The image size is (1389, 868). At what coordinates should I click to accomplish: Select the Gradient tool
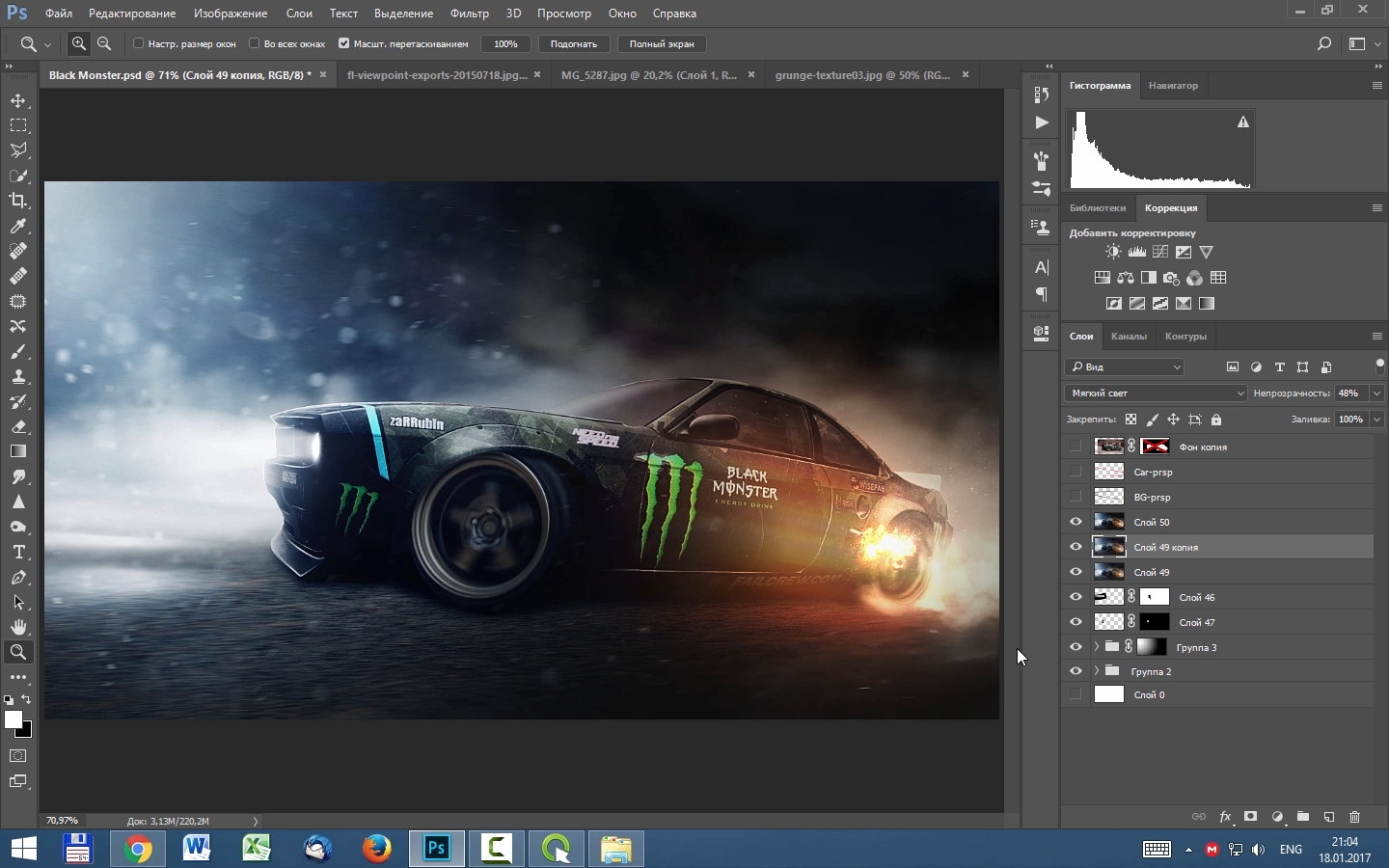point(18,451)
